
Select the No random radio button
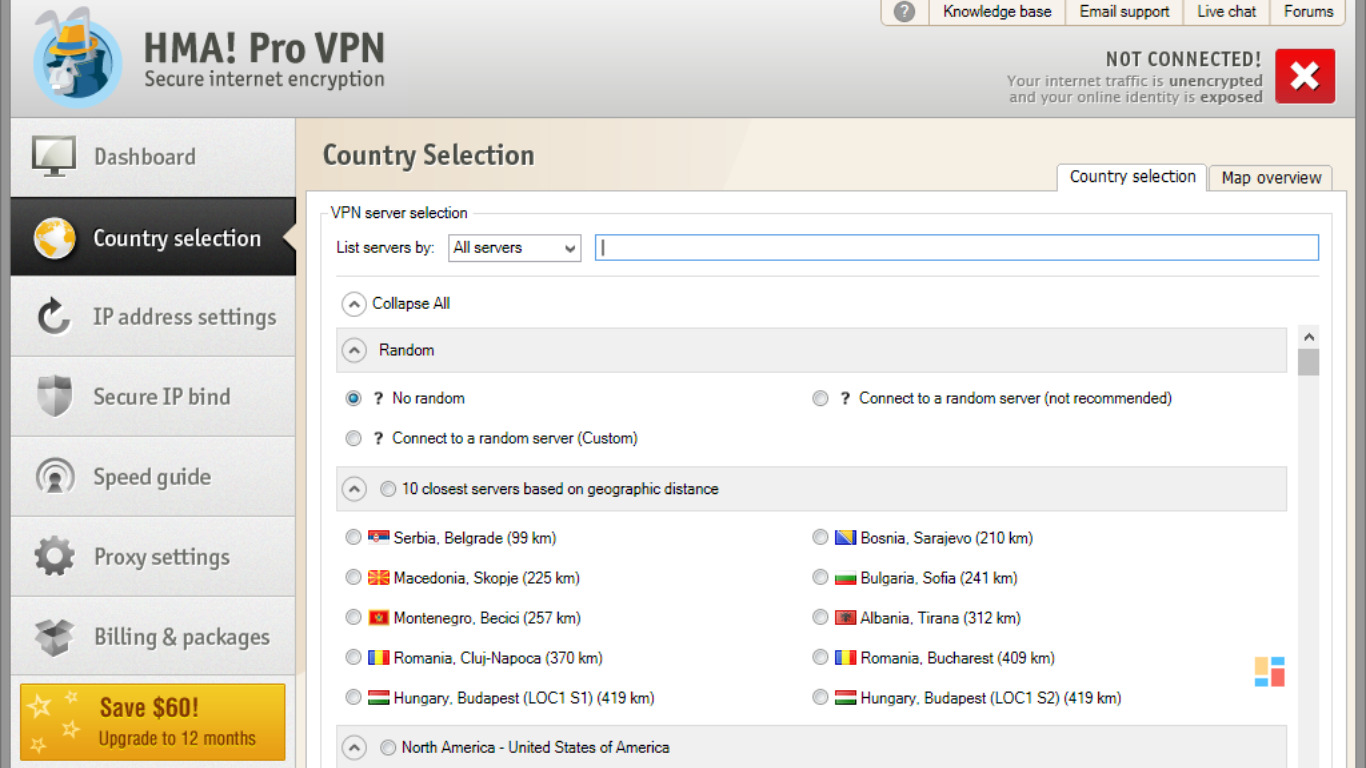353,398
